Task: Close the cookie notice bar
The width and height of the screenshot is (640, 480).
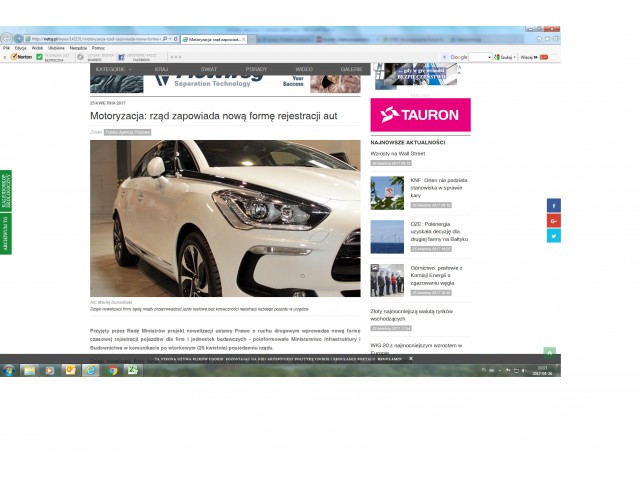Action: pyautogui.click(x=411, y=358)
